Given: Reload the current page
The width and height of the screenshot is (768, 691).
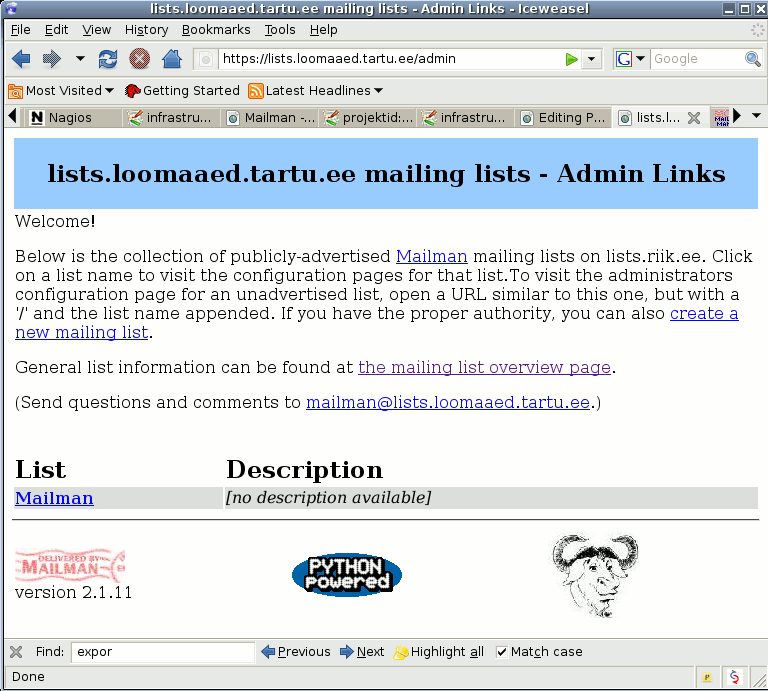Looking at the screenshot, I should click(108, 59).
